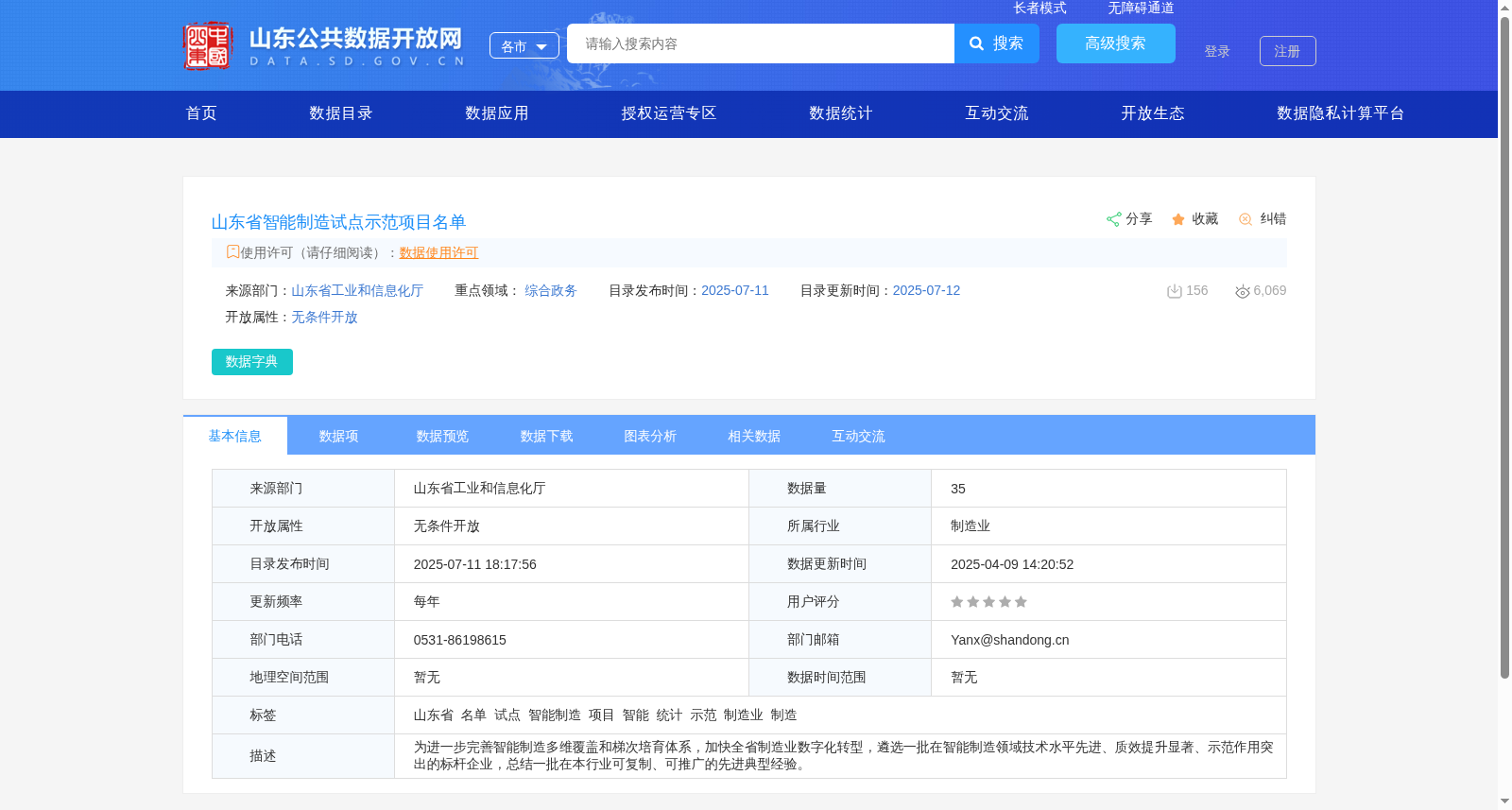Open 数据使用许可 license link
Screen dimensions: 1512x810
[438, 252]
